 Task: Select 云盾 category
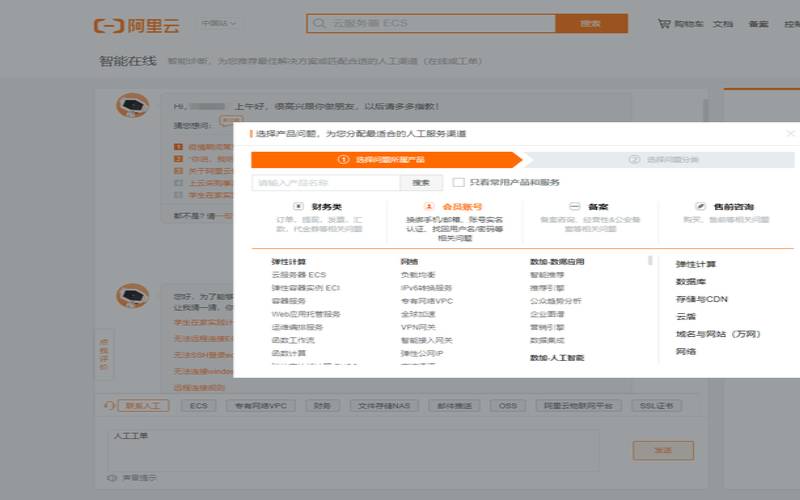[x=686, y=316]
